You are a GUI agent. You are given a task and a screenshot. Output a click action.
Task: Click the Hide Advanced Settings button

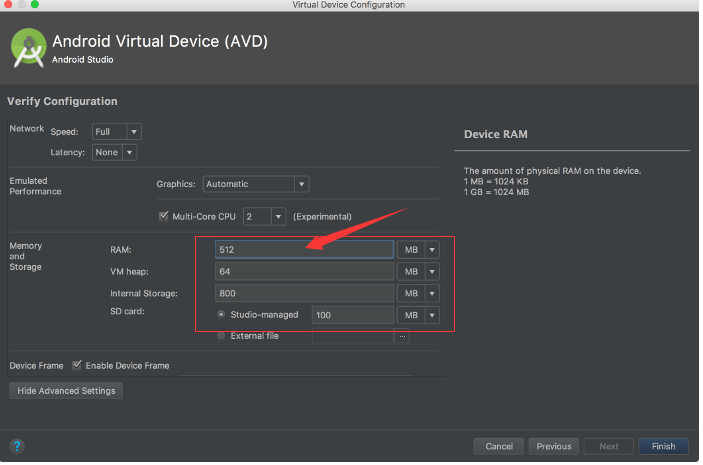66,391
